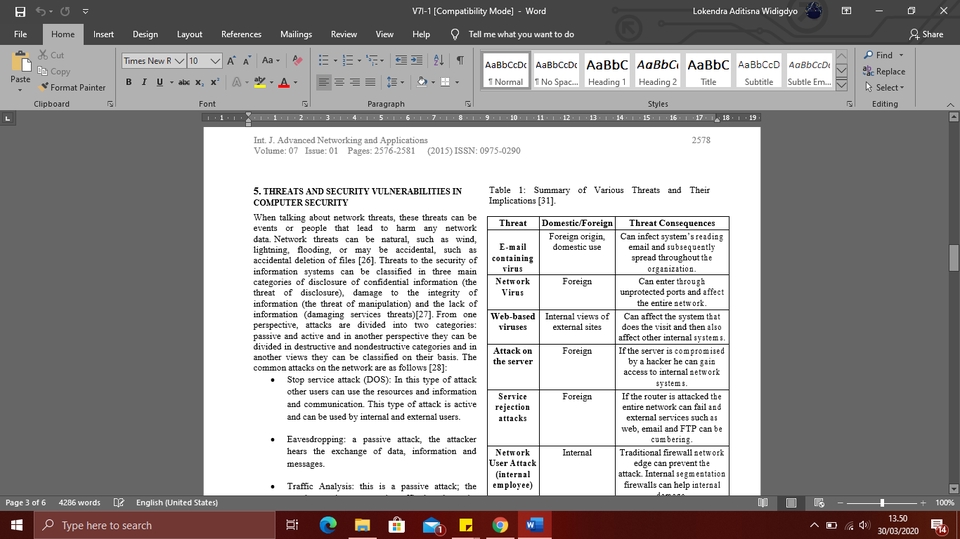Adjust the zoom slider handle
The width and height of the screenshot is (960, 539).
tap(882, 503)
